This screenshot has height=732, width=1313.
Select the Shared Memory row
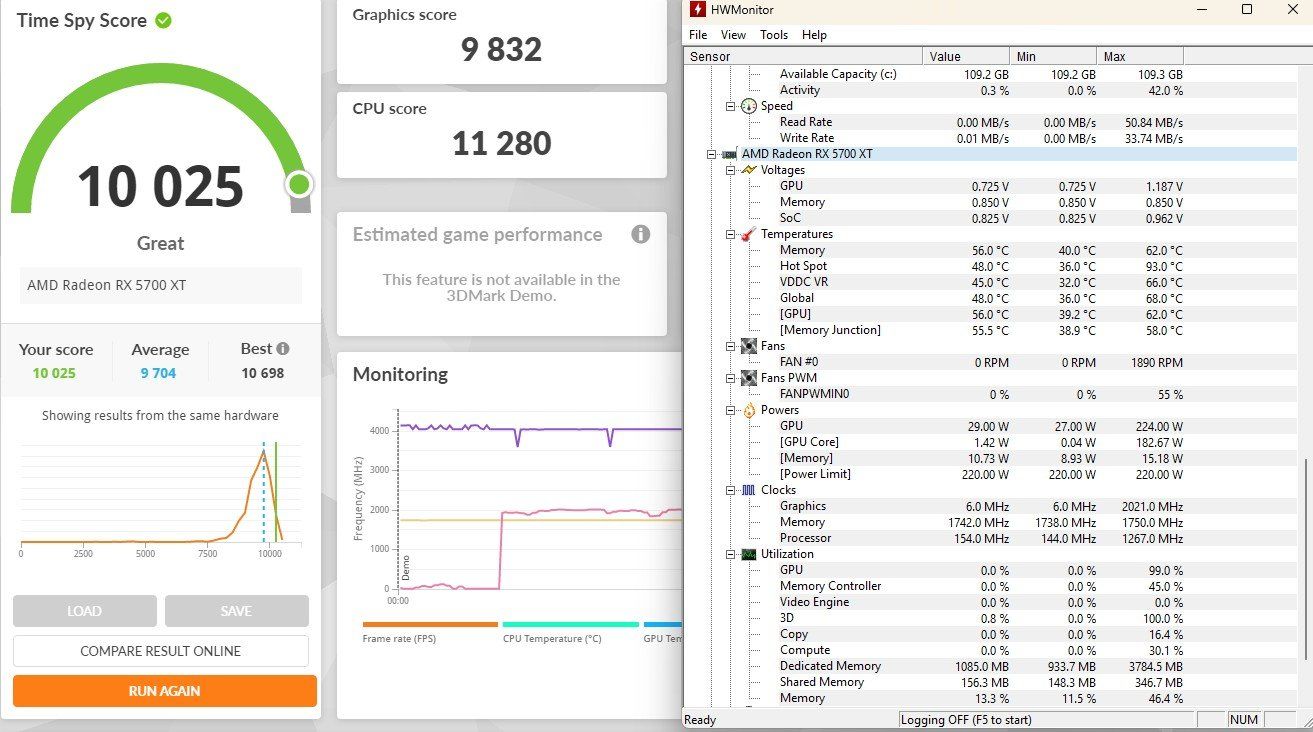990,682
